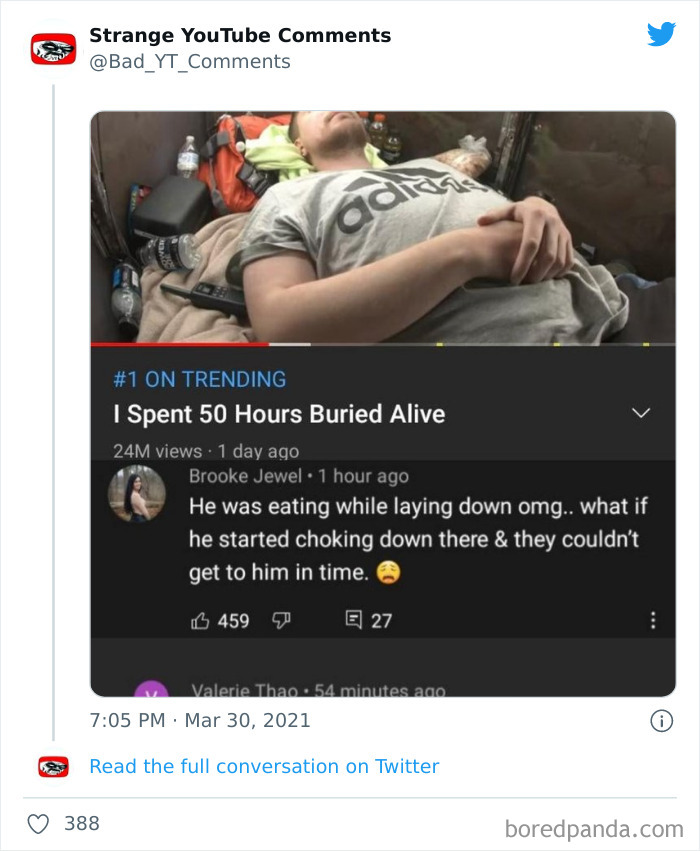Click the Twitter bird logo

click(x=661, y=34)
